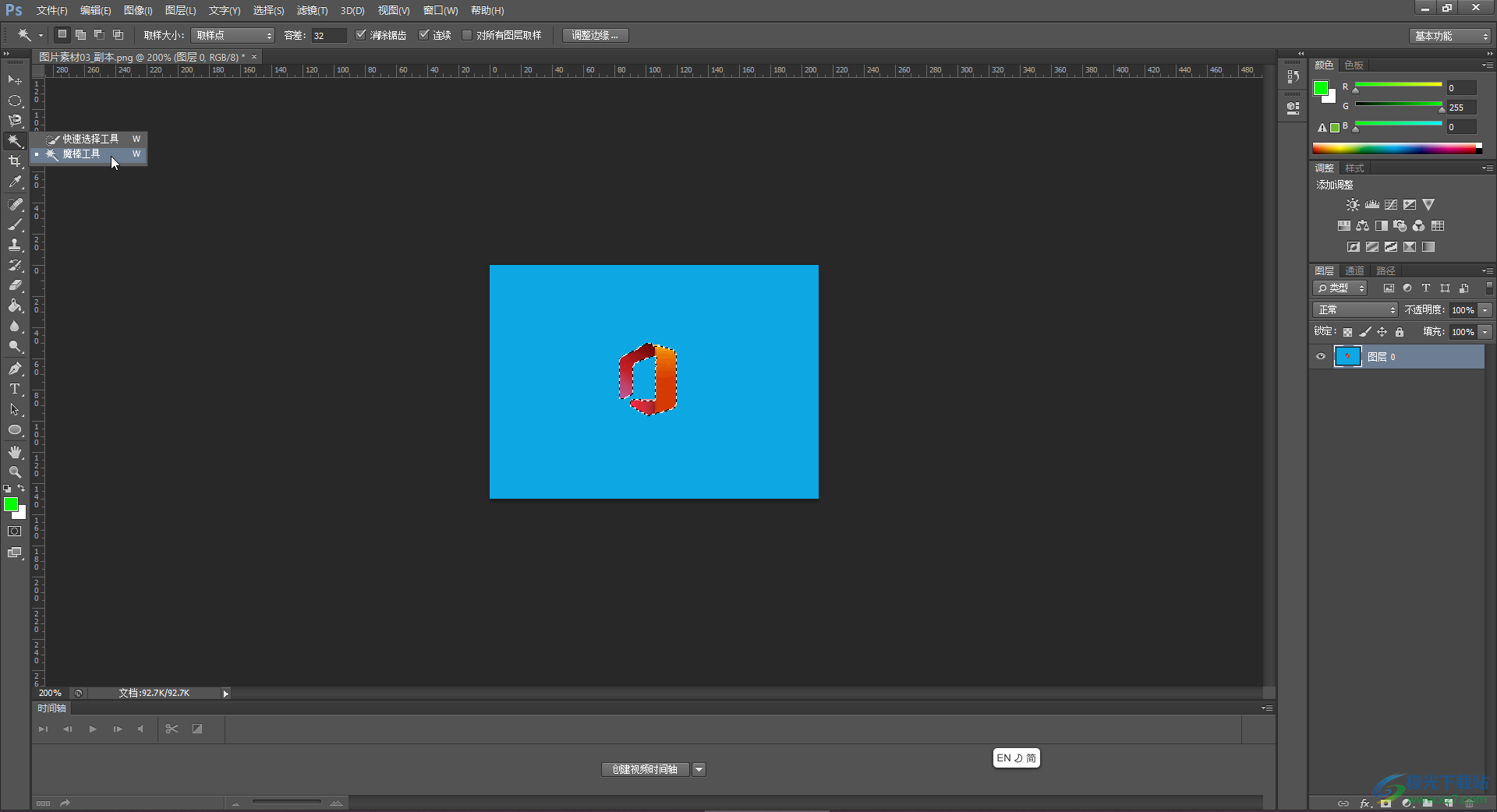Image resolution: width=1497 pixels, height=812 pixels.
Task: Open the 选择(S) menu
Action: 268,11
